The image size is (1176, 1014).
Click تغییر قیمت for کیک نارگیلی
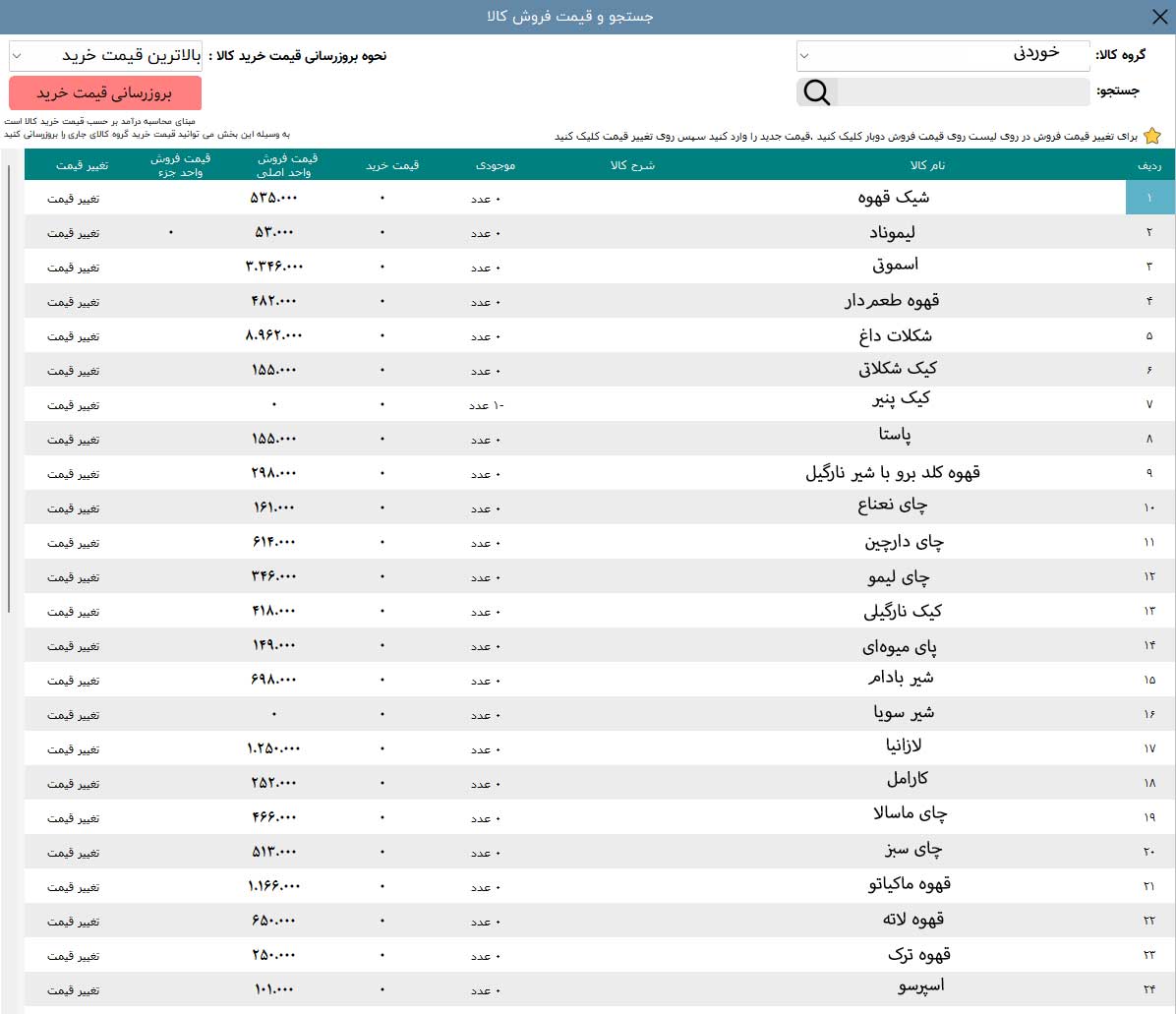point(74,612)
